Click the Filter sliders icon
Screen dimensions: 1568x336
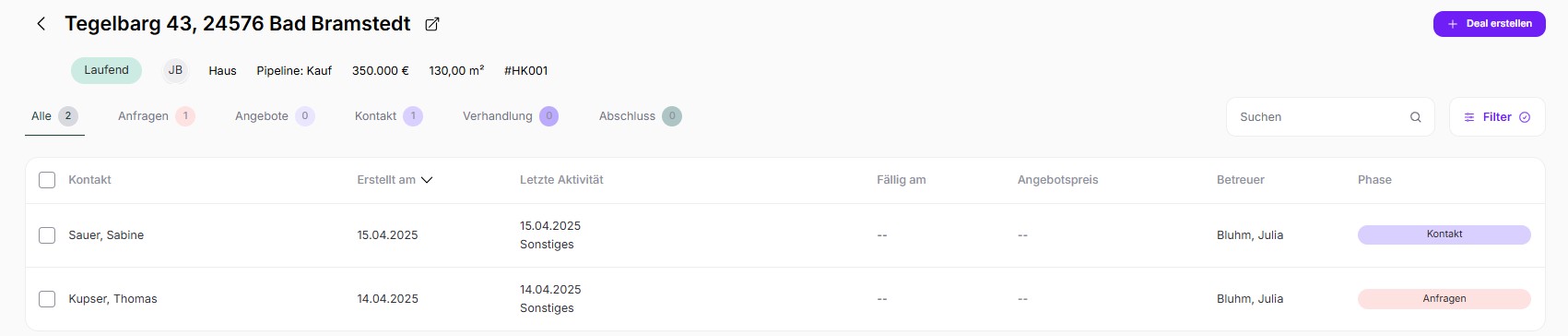point(1469,117)
